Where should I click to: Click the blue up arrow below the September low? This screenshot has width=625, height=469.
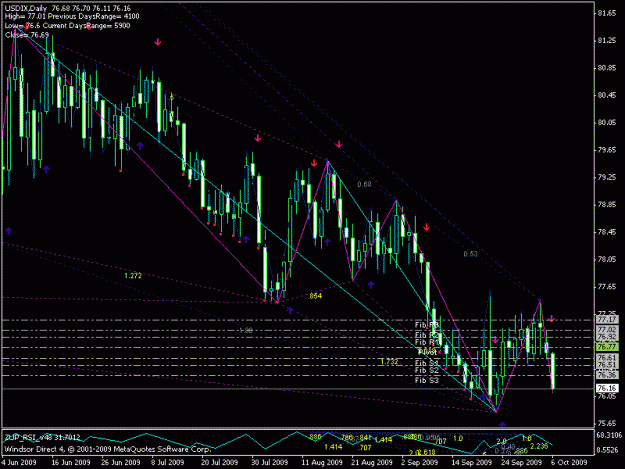pos(502,425)
